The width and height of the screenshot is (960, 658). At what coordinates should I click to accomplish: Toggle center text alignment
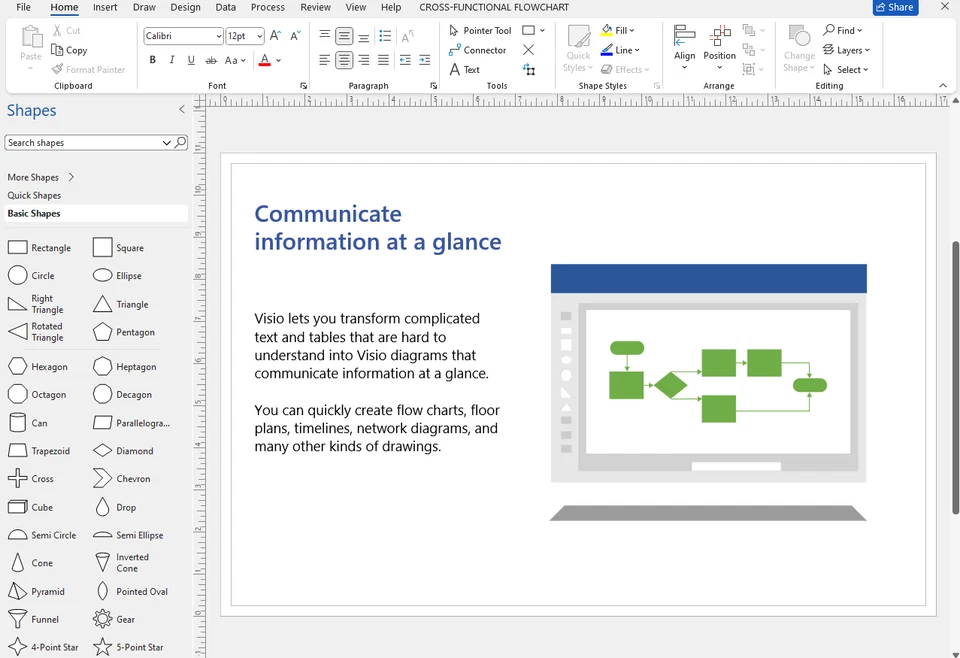coord(343,60)
